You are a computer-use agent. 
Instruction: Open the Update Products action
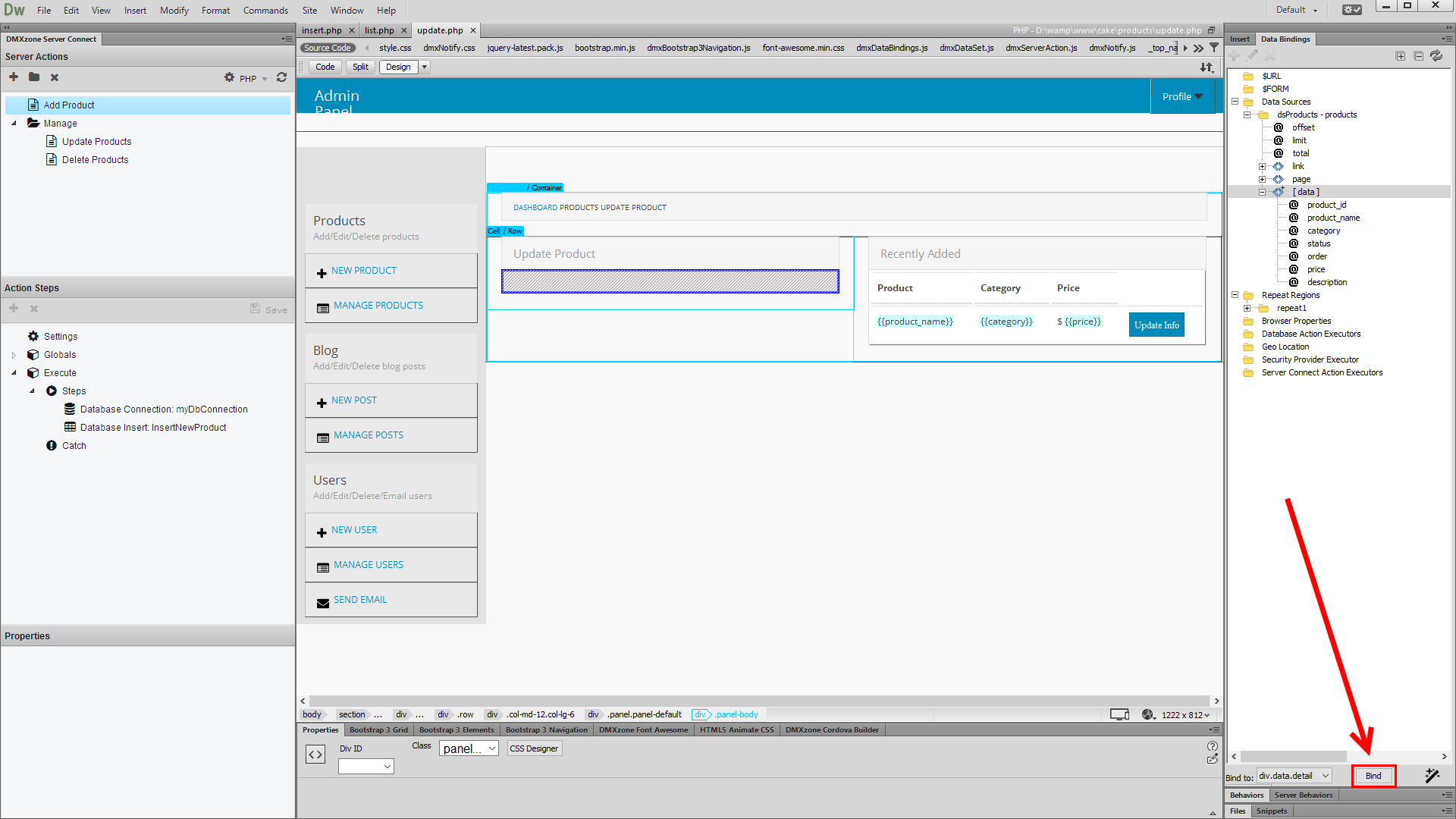[x=96, y=142]
